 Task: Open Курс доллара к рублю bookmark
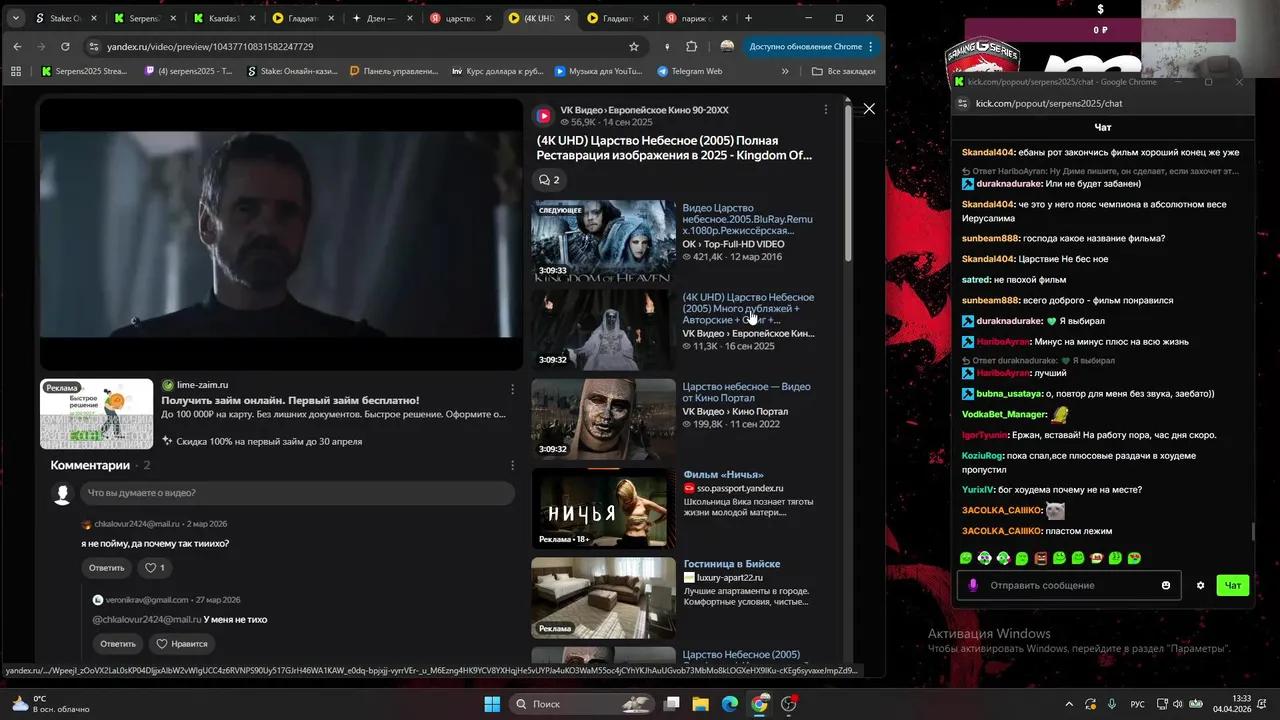pos(498,71)
